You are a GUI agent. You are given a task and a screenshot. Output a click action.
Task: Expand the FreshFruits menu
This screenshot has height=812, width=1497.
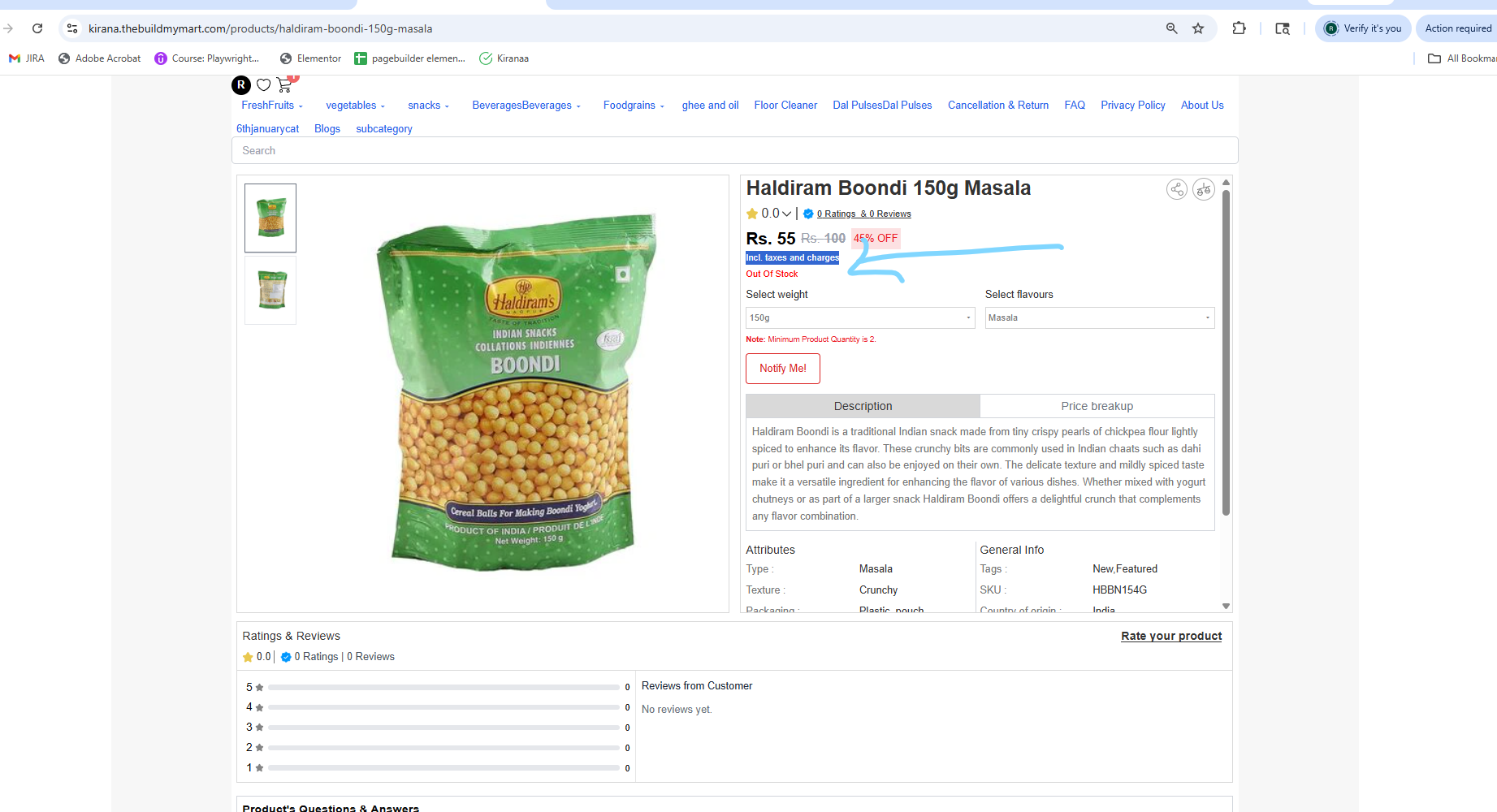tap(272, 106)
